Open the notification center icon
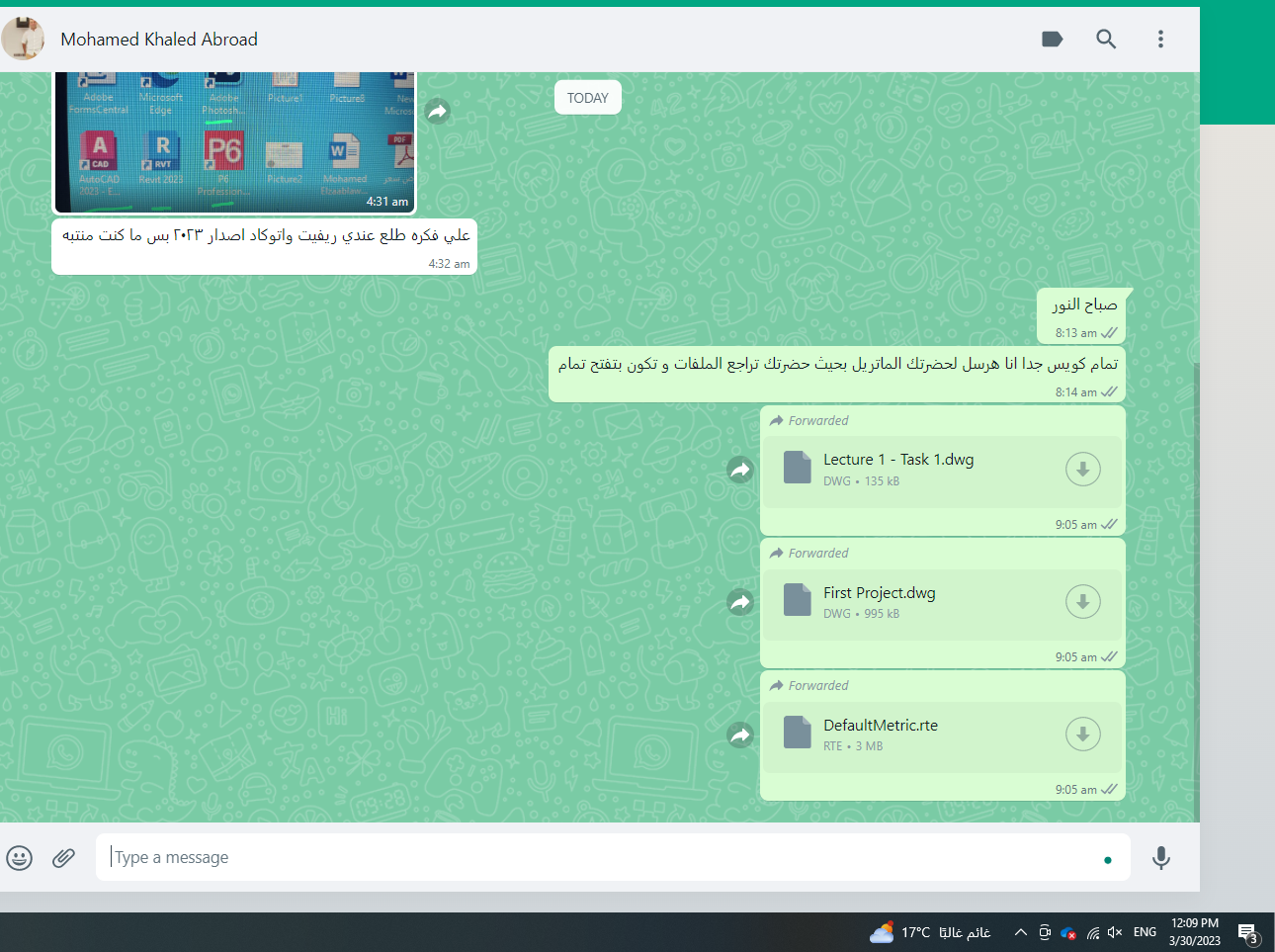 (1248, 933)
